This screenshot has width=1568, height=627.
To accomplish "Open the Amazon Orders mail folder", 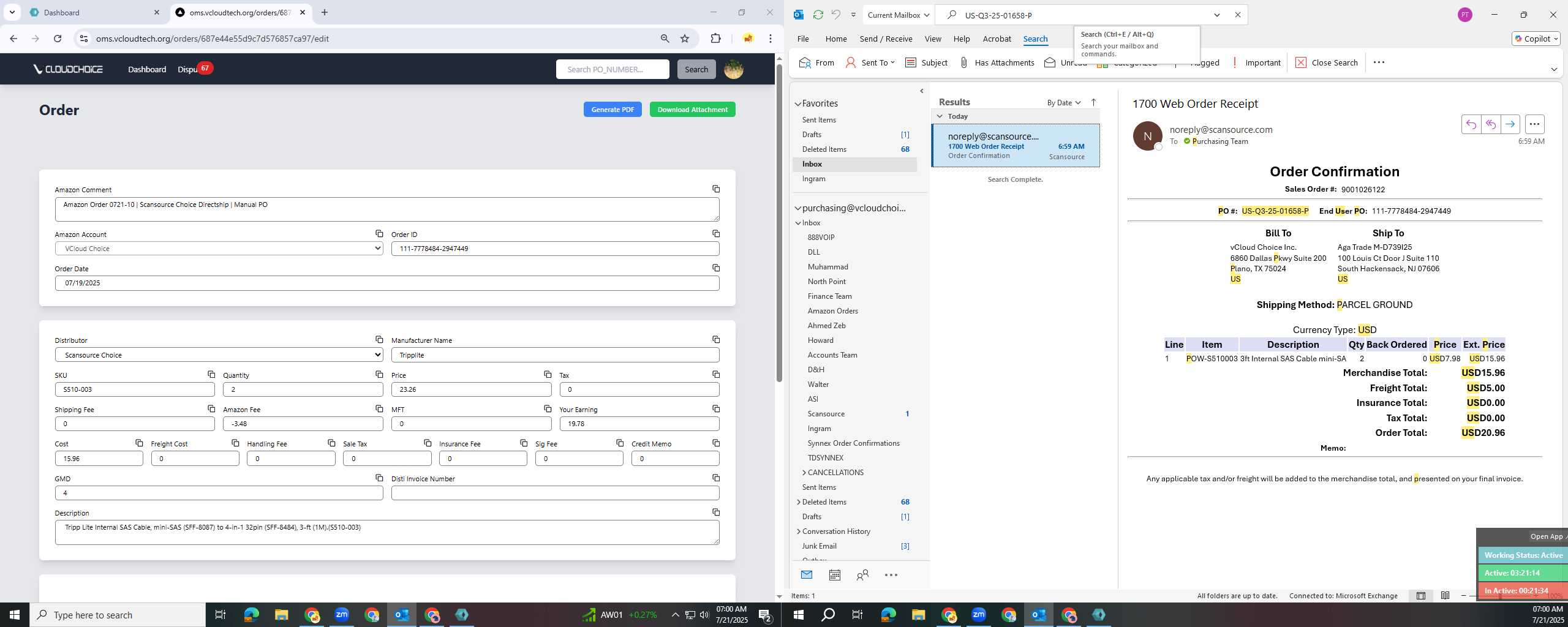I will 832,311.
